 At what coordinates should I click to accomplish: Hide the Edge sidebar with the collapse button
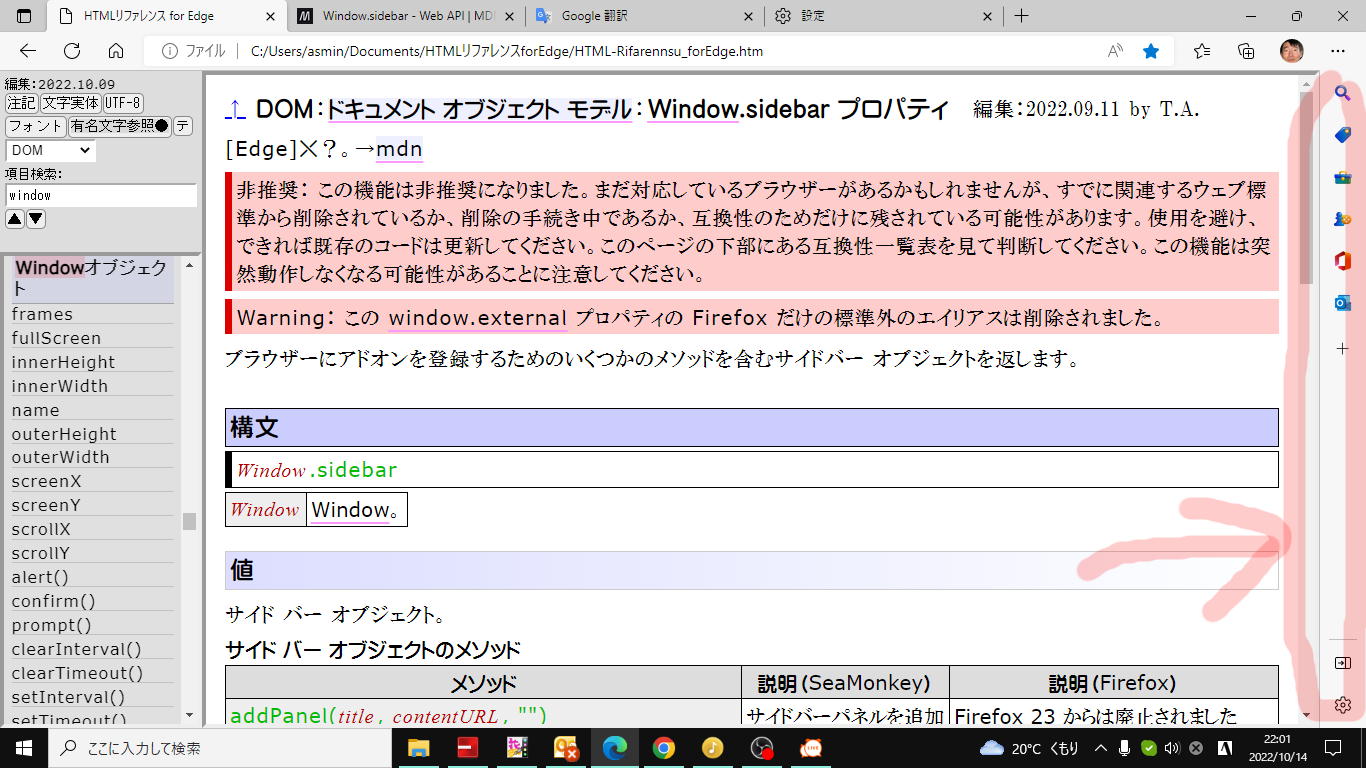[x=1342, y=663]
